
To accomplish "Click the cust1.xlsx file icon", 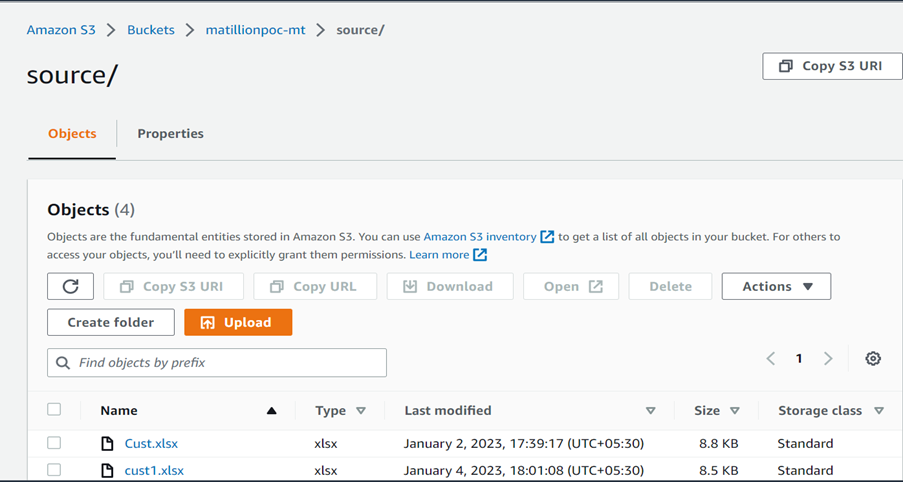I will tap(108, 470).
